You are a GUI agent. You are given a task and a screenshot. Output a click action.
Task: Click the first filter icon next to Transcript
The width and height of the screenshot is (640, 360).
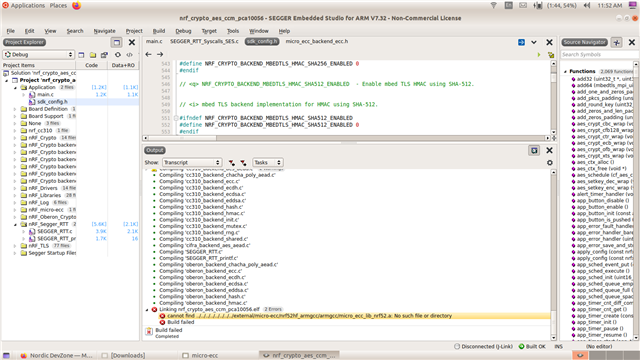pyautogui.click(x=231, y=162)
